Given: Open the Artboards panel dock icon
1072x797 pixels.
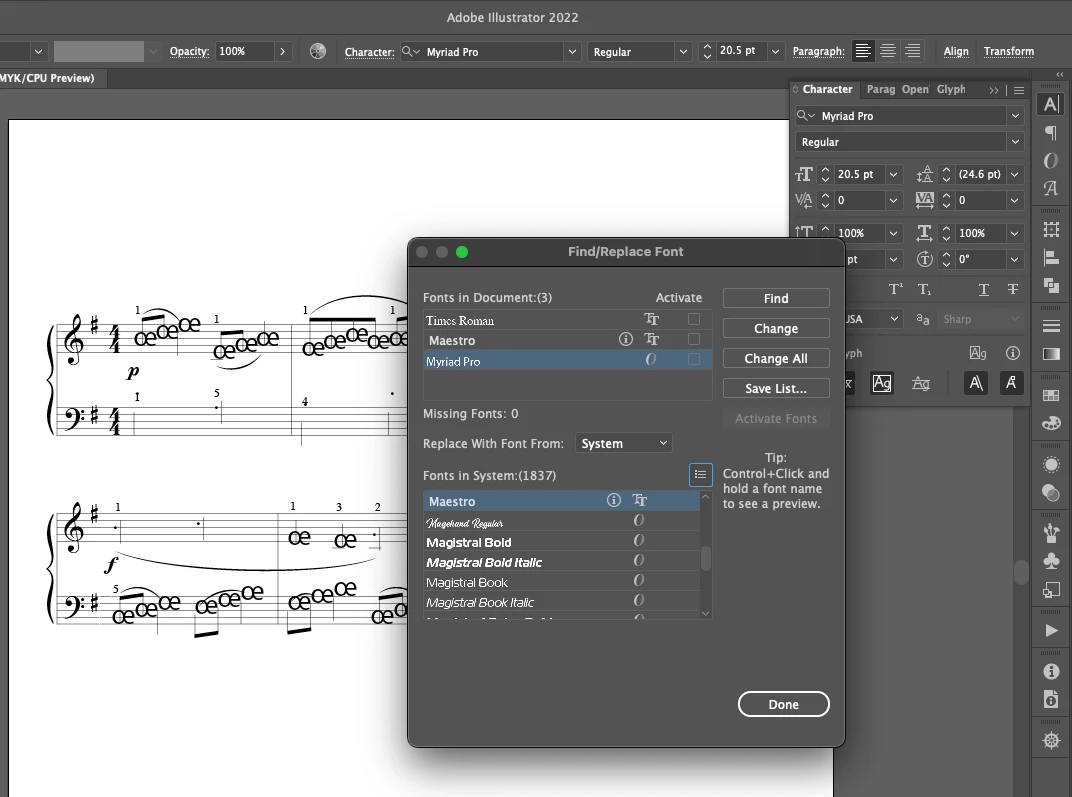Looking at the screenshot, I should (x=1051, y=589).
